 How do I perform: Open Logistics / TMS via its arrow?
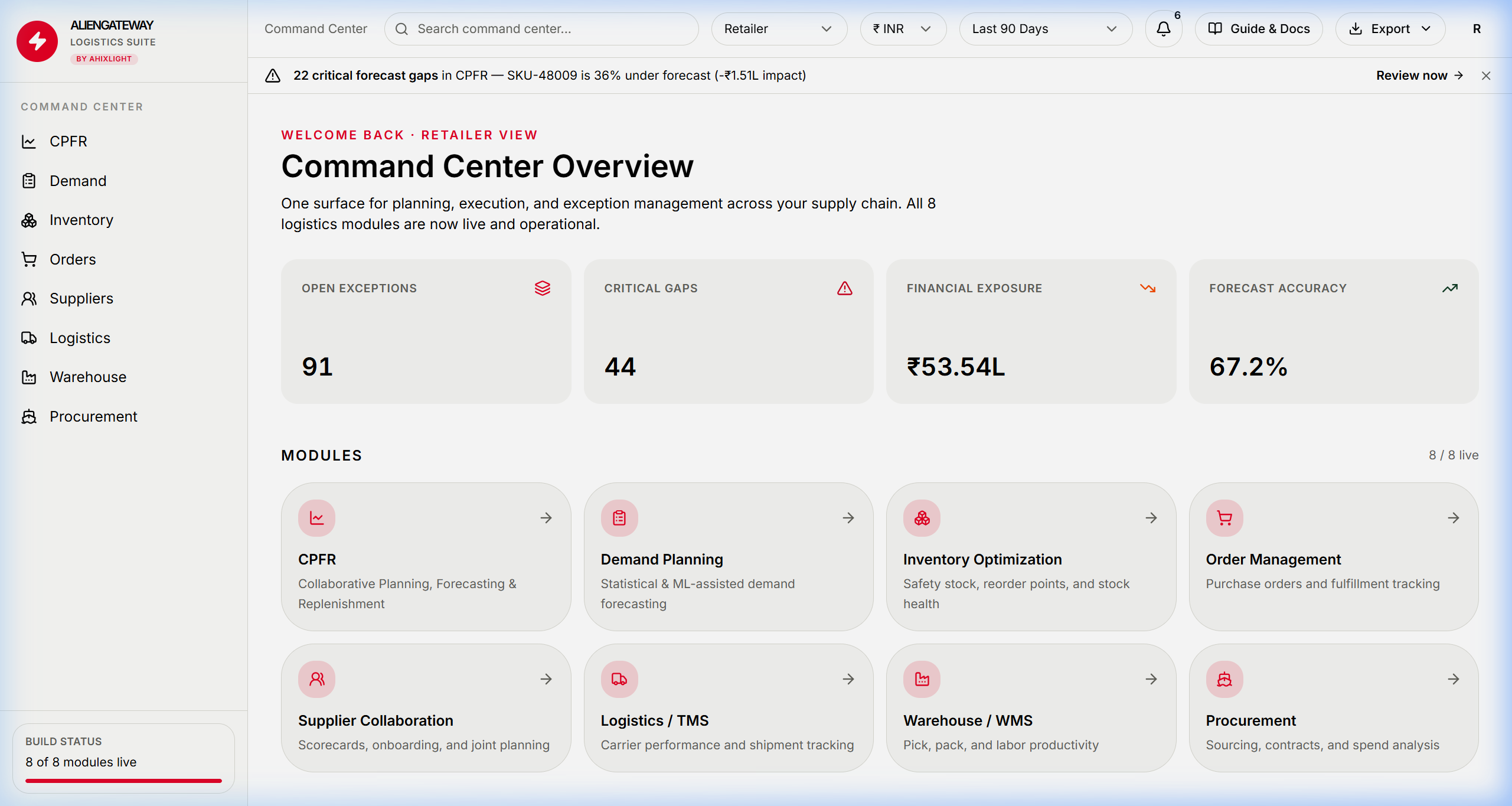848,679
